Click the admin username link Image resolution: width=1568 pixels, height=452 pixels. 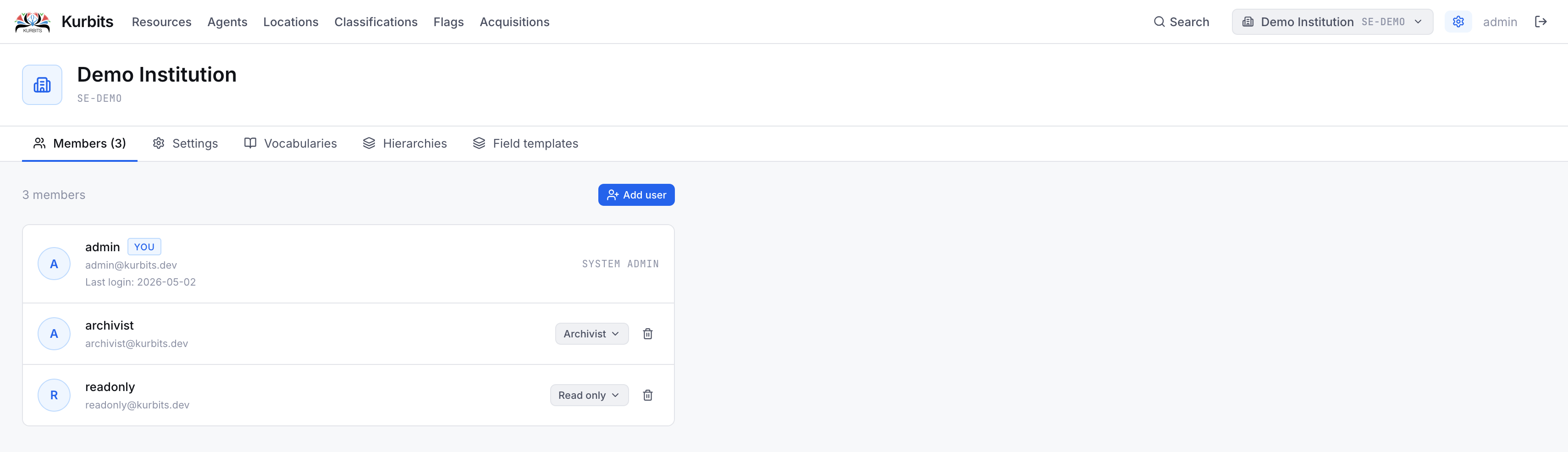(1499, 22)
